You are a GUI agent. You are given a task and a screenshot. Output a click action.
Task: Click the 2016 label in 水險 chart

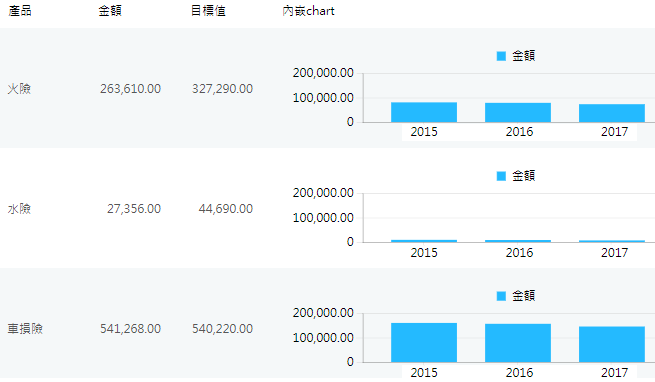point(519,252)
